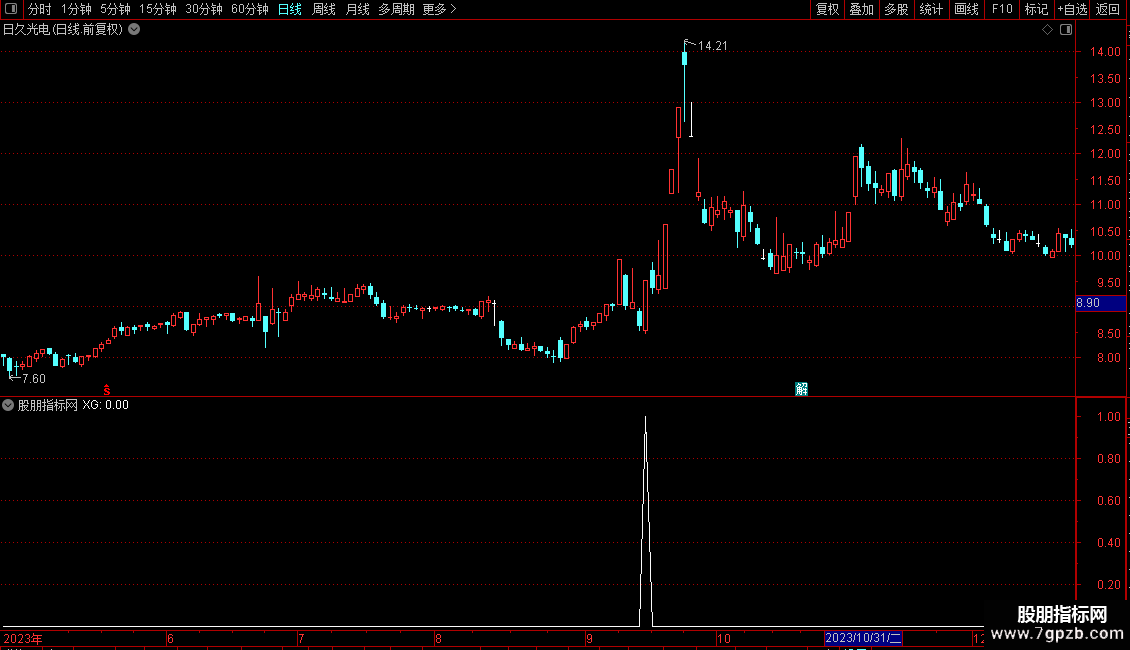Expand the 更多 periods menu
This screenshot has height=650, width=1130.
tap(440, 9)
